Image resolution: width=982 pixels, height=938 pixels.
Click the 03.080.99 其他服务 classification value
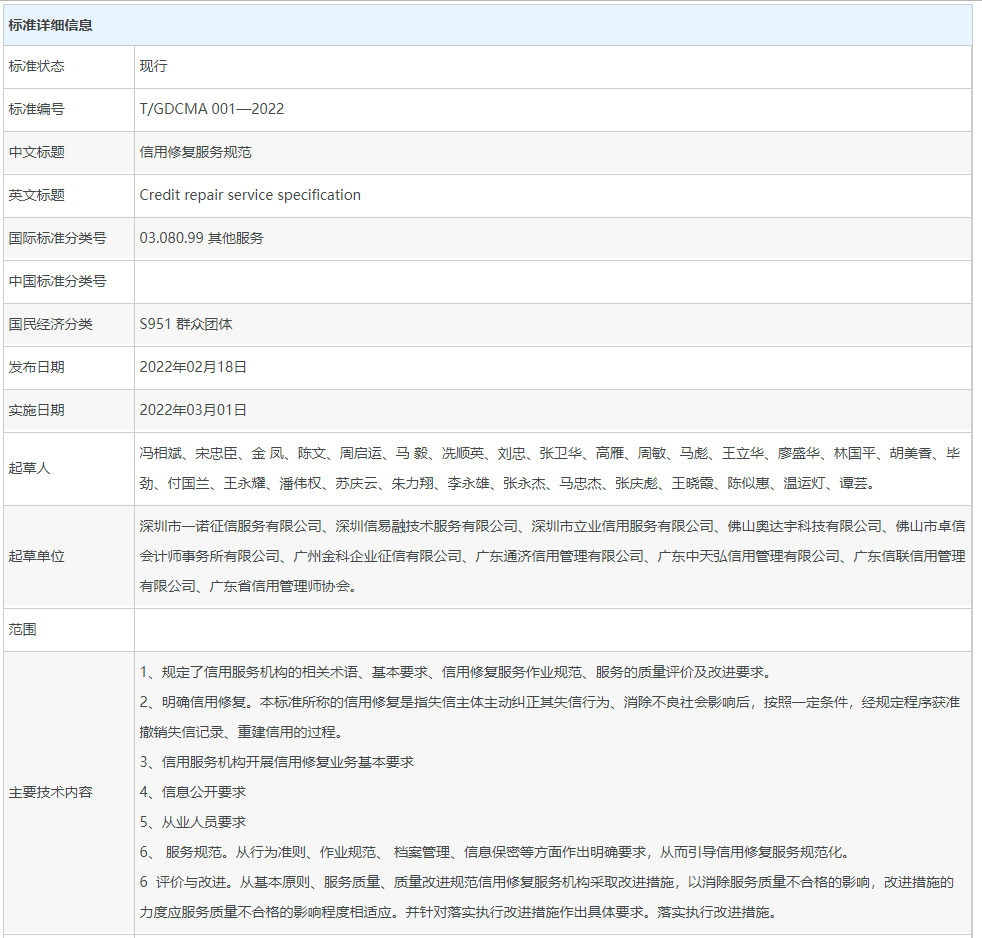201,238
